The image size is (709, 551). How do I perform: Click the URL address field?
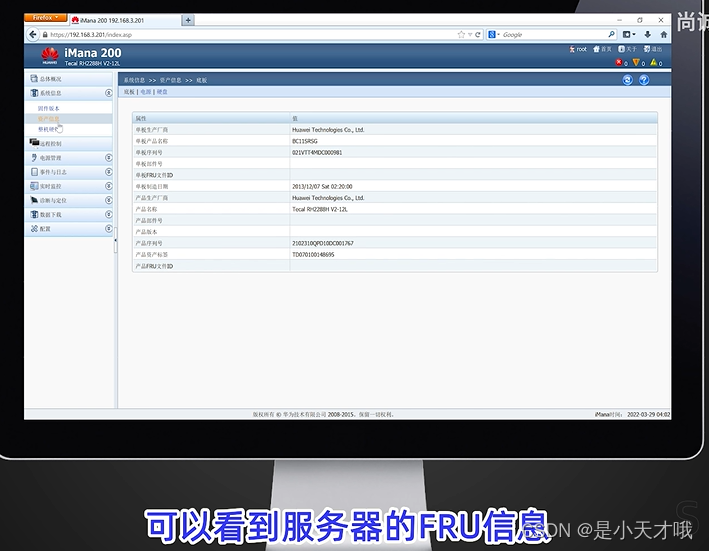(249, 34)
